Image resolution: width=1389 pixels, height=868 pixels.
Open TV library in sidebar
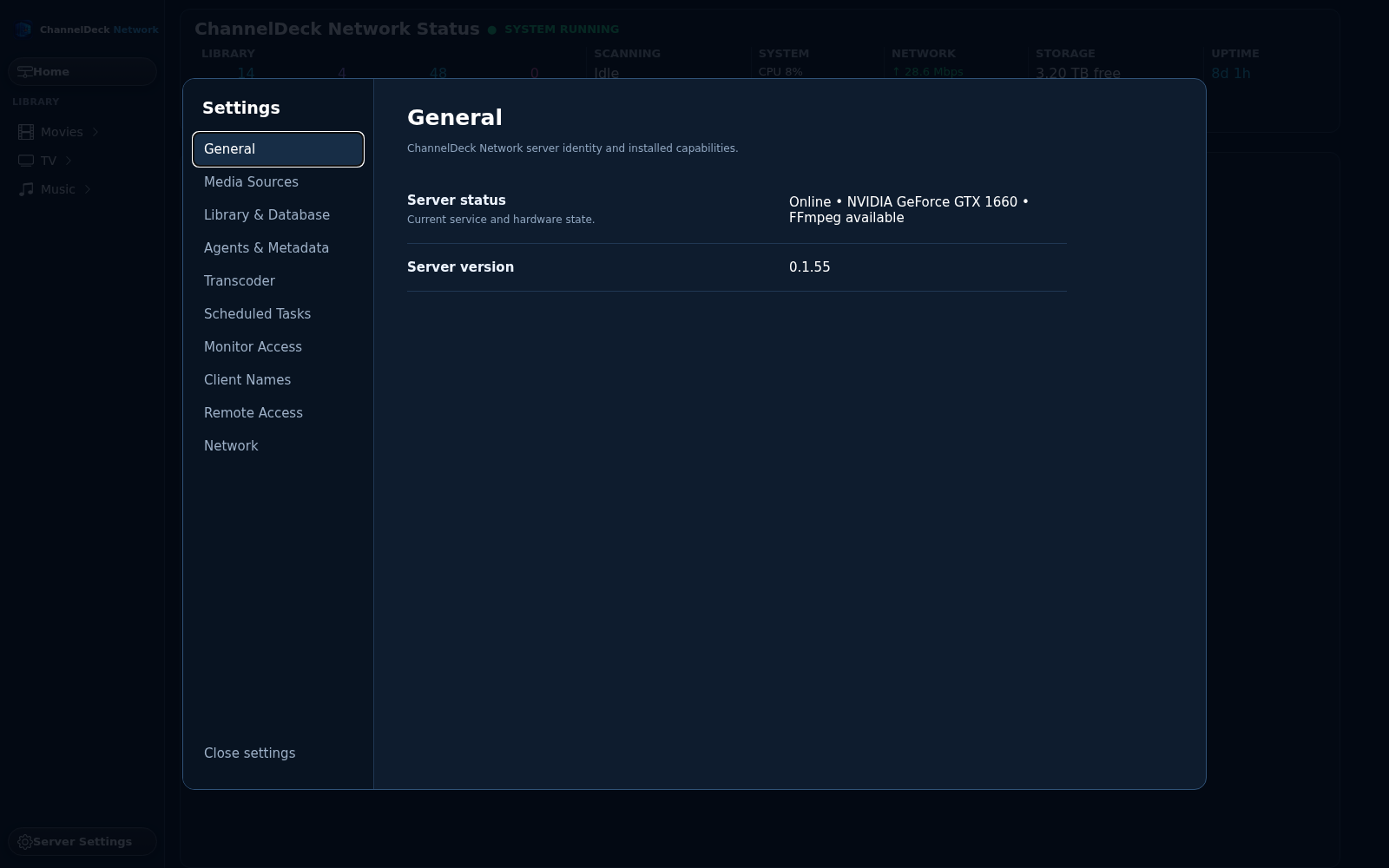click(49, 161)
